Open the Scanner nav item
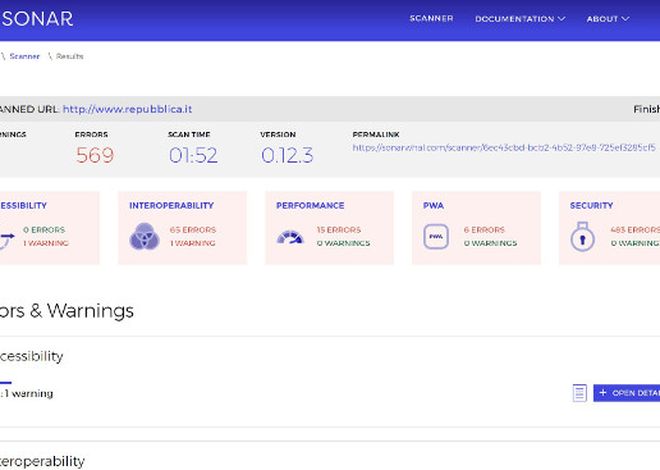 431,19
